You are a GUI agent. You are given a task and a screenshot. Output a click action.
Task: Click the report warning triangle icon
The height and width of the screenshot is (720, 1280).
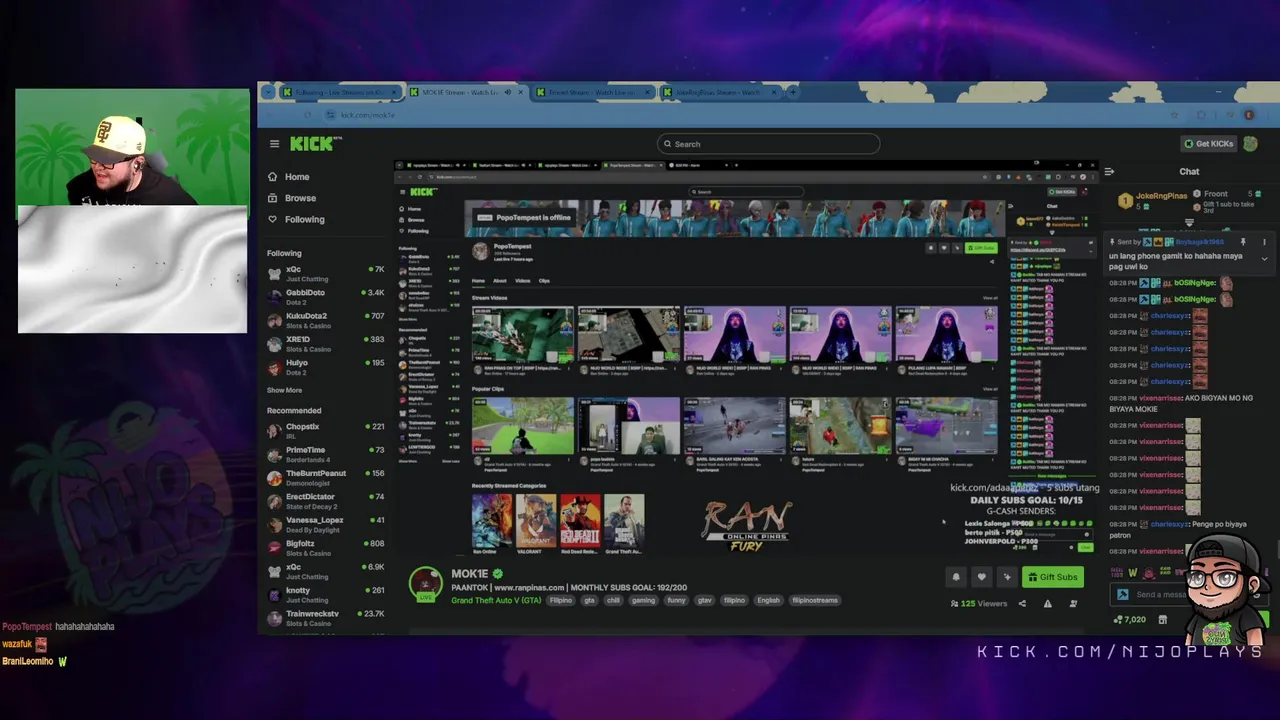[x=1047, y=603]
